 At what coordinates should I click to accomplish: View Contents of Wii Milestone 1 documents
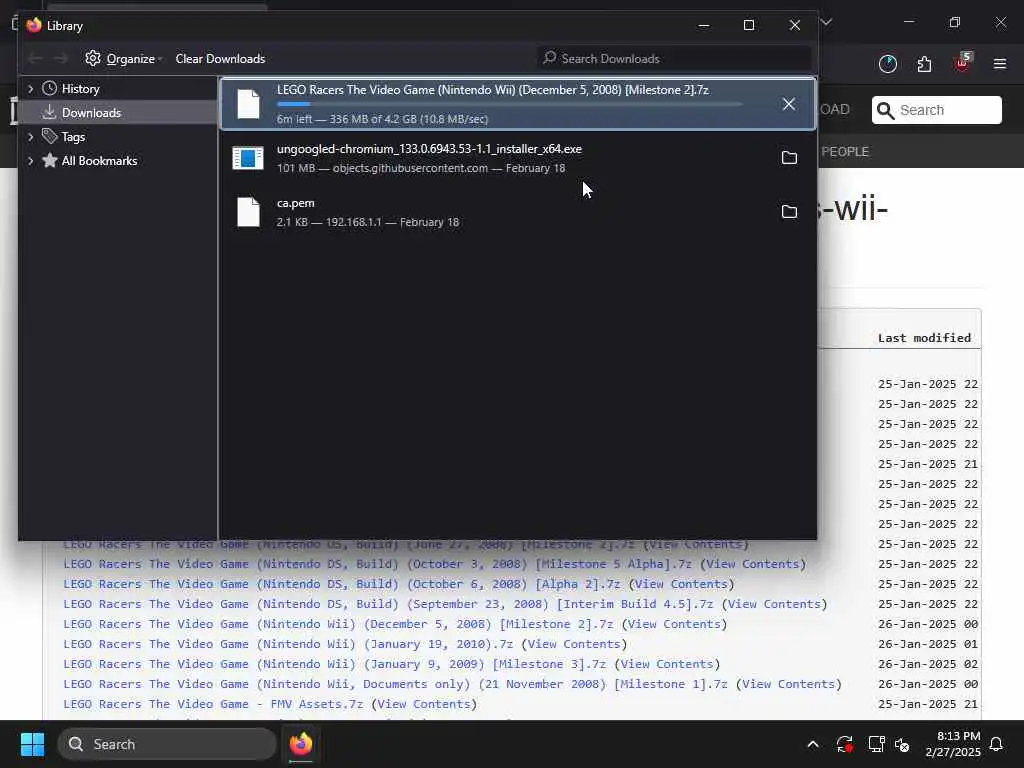tap(788, 684)
